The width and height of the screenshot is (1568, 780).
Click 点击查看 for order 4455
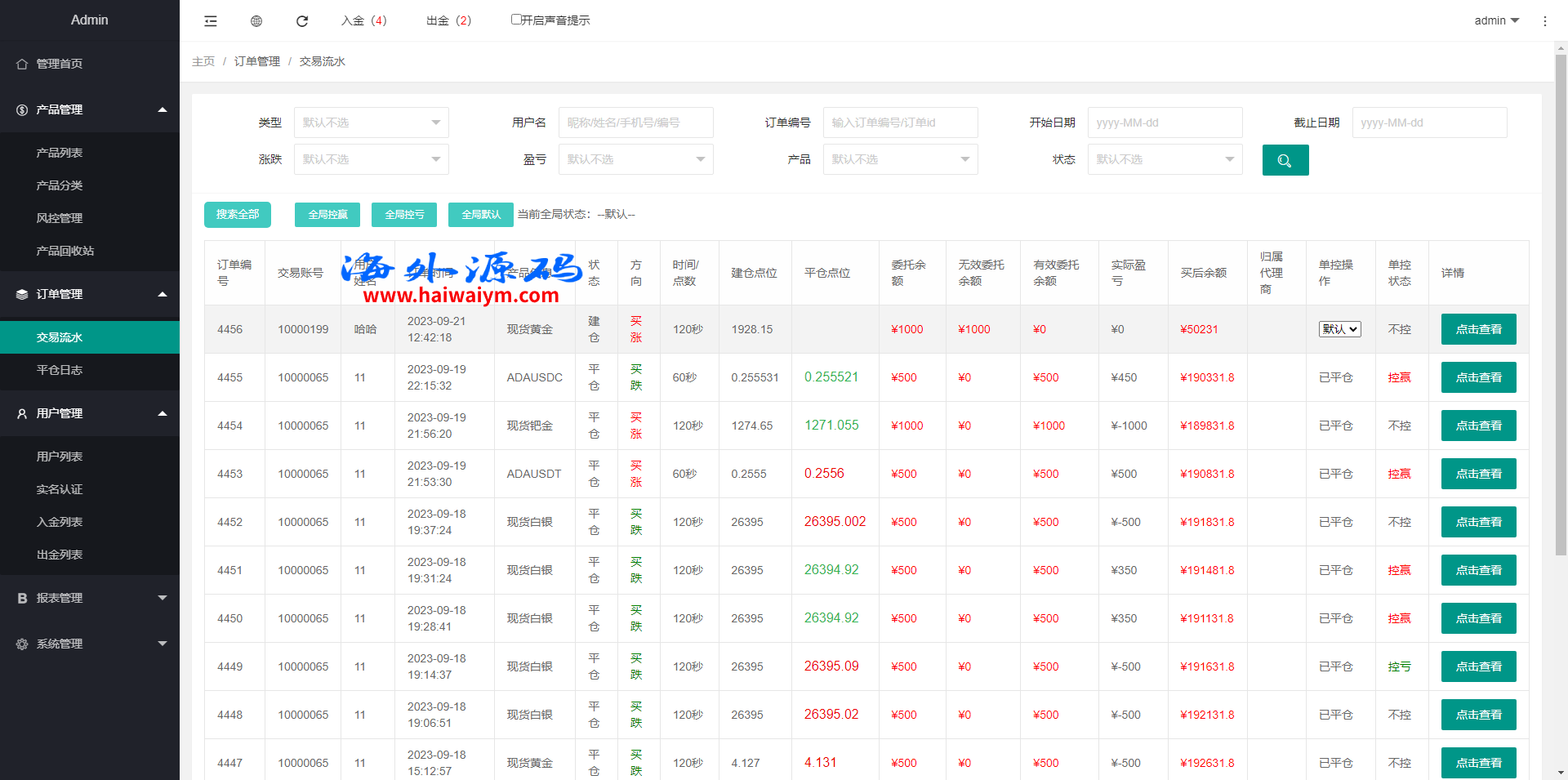pos(1478,377)
